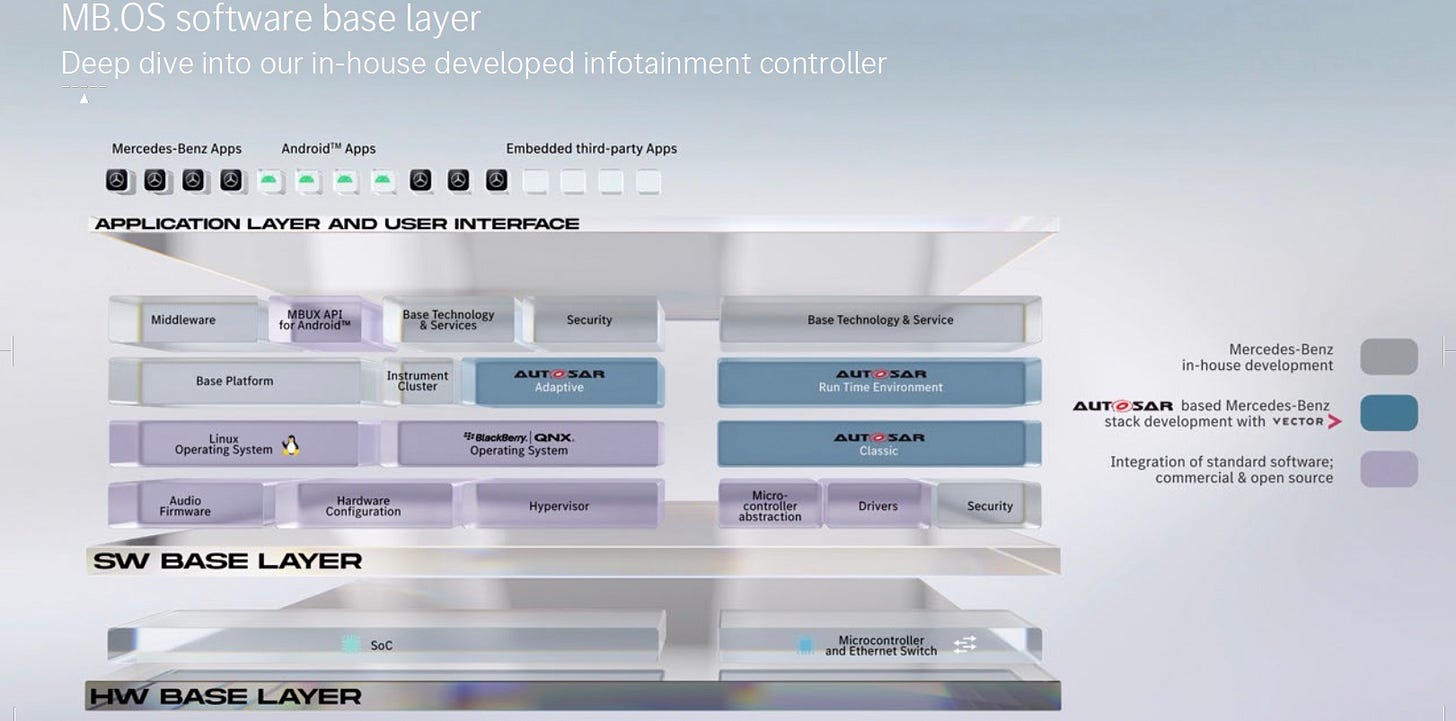Image resolution: width=1456 pixels, height=721 pixels.
Task: Click the leftmost Mercedes-Benz app icon
Action: [x=117, y=181]
